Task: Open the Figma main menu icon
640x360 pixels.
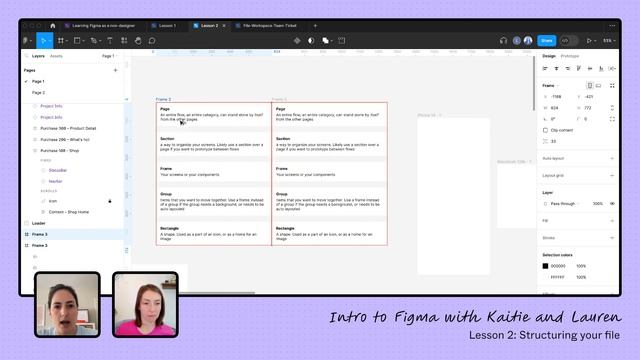Action: (25, 41)
